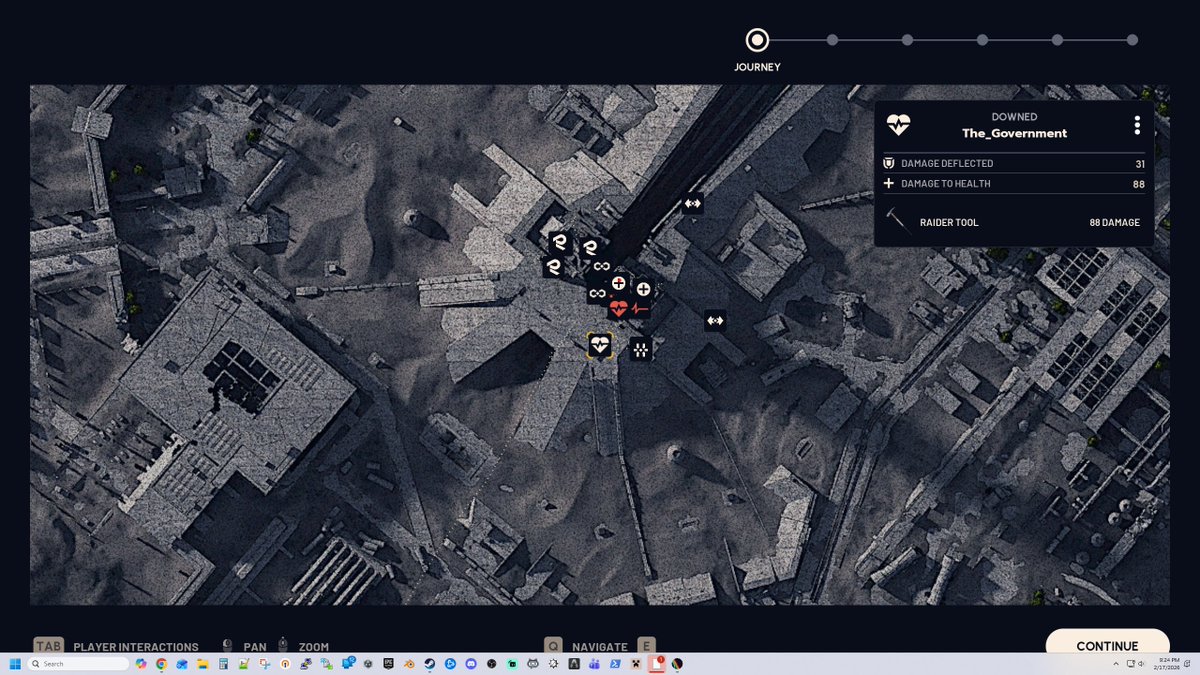
Task: Jump to the third progress step dot
Action: pos(907,40)
